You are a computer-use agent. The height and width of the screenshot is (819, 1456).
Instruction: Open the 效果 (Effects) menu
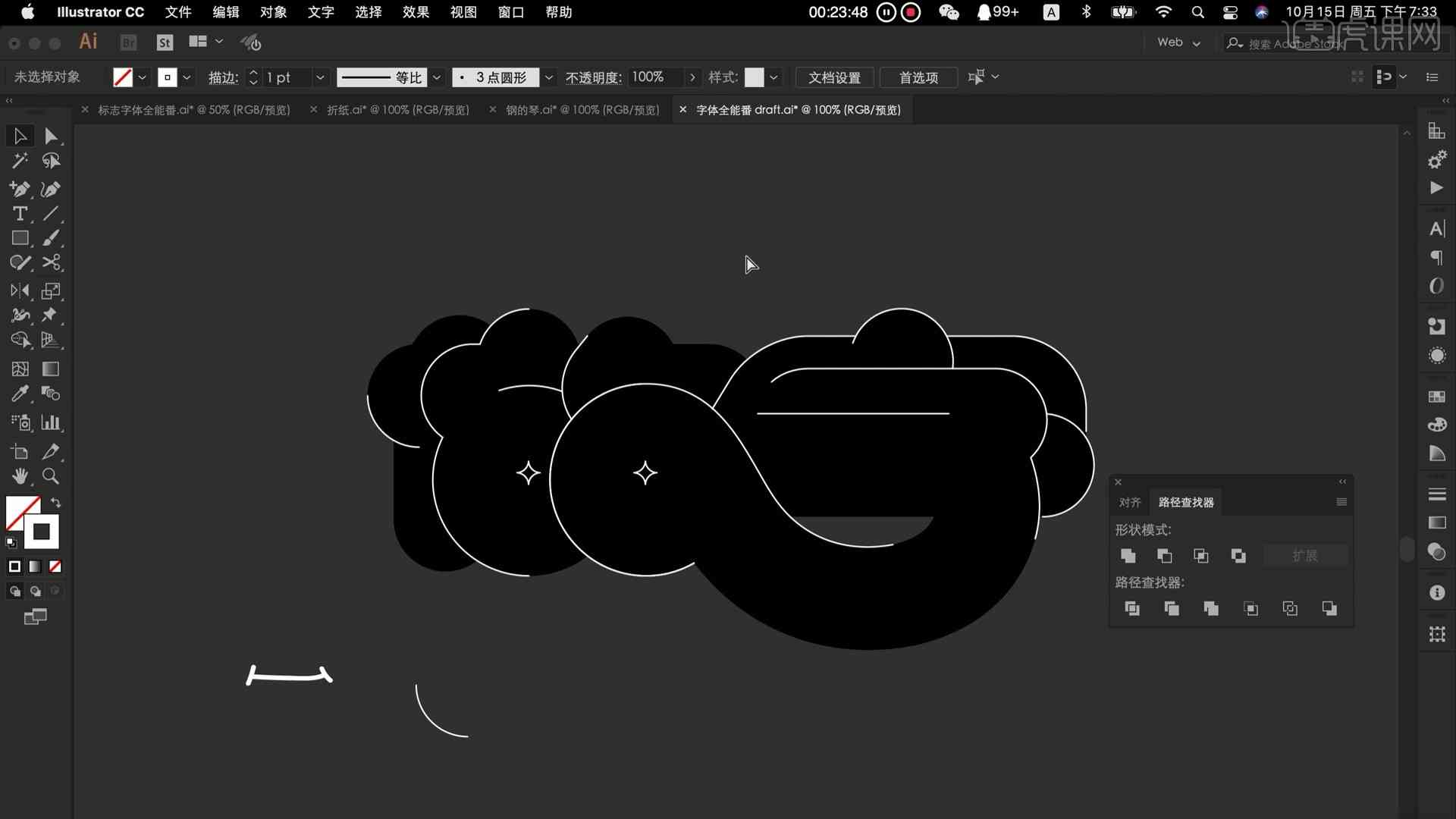tap(416, 11)
